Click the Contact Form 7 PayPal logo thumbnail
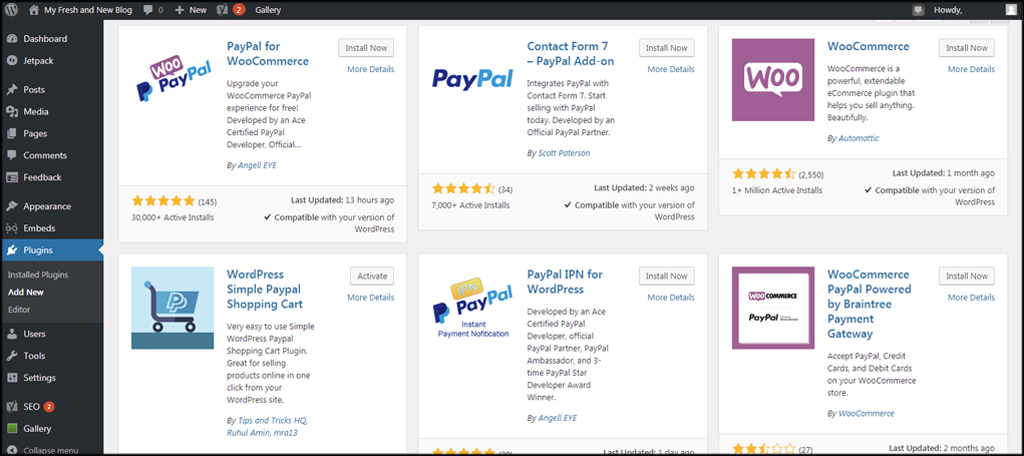The height and width of the screenshot is (456, 1024). [x=473, y=80]
